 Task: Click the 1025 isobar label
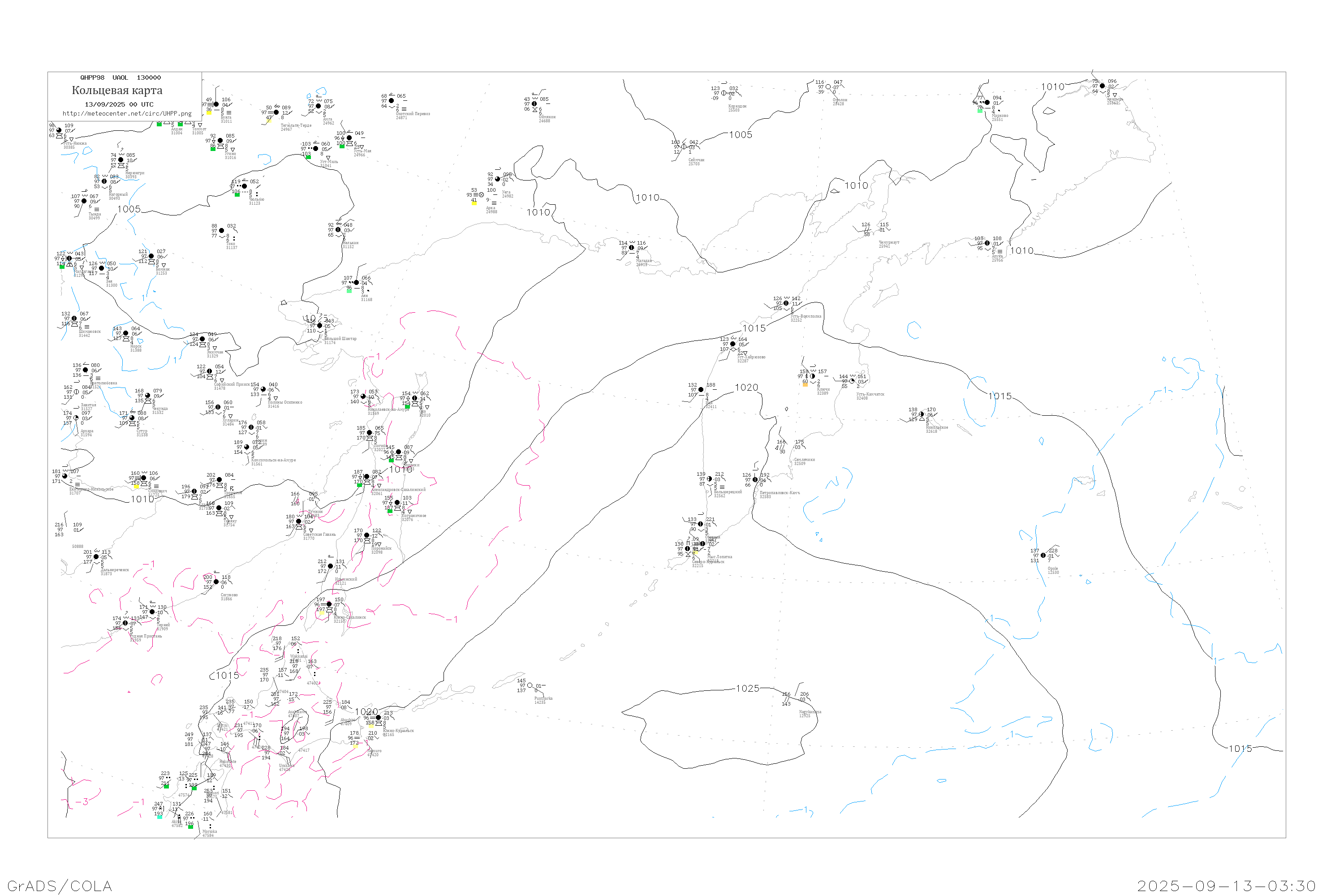click(747, 689)
